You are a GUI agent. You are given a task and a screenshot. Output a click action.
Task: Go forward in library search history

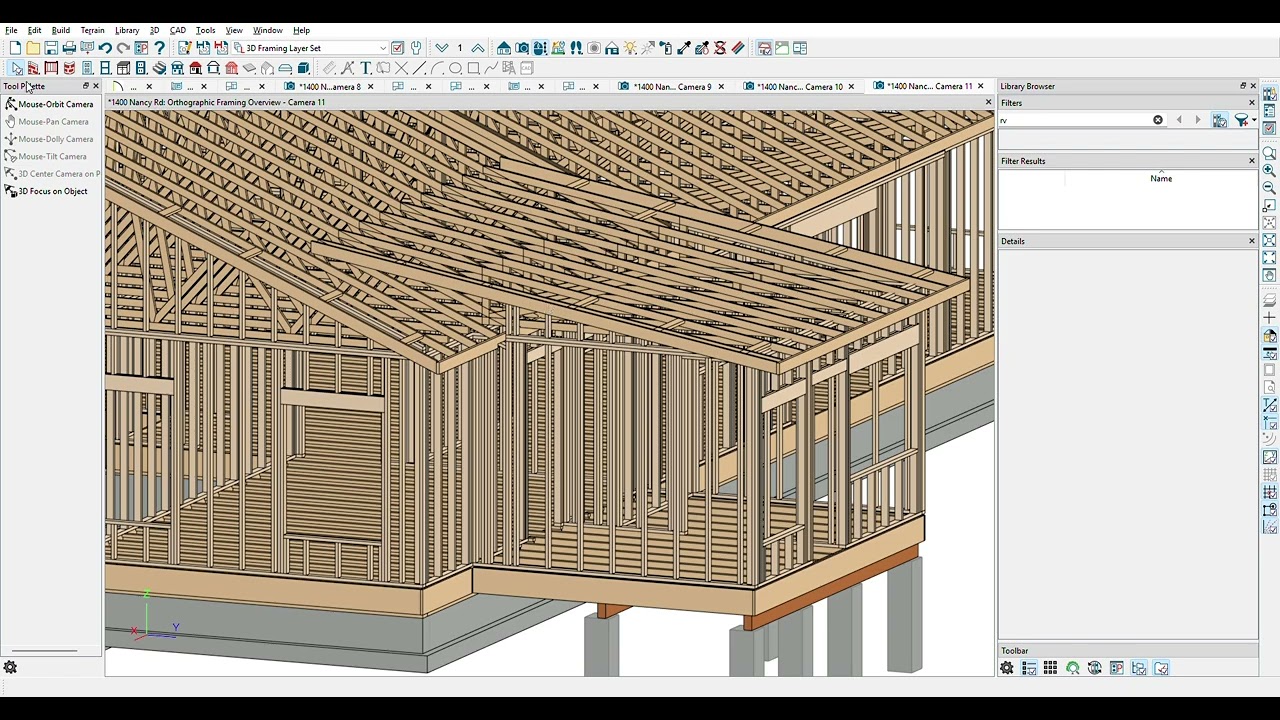[x=1198, y=120]
